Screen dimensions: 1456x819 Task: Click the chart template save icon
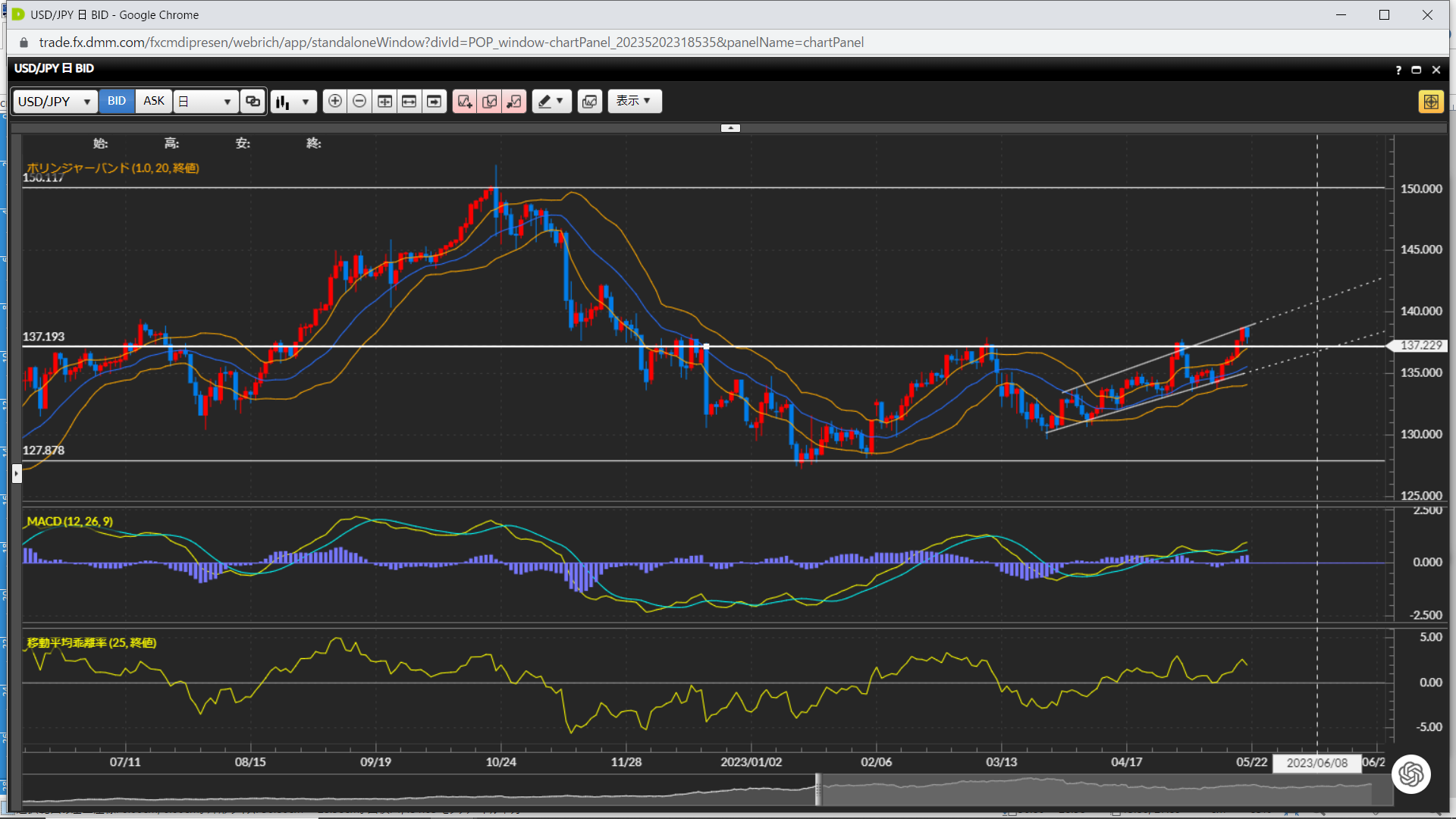590,101
